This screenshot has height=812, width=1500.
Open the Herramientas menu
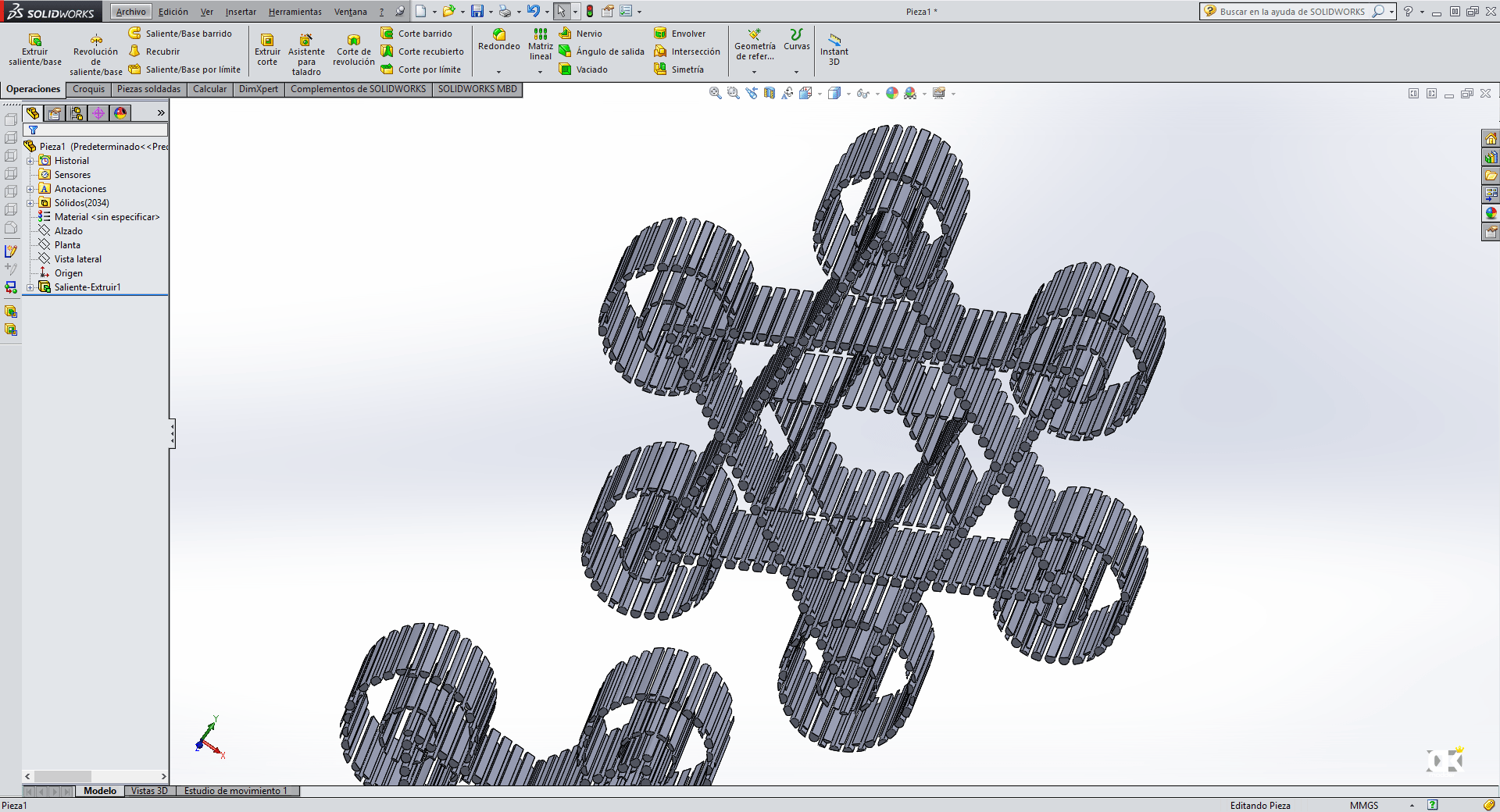295,12
